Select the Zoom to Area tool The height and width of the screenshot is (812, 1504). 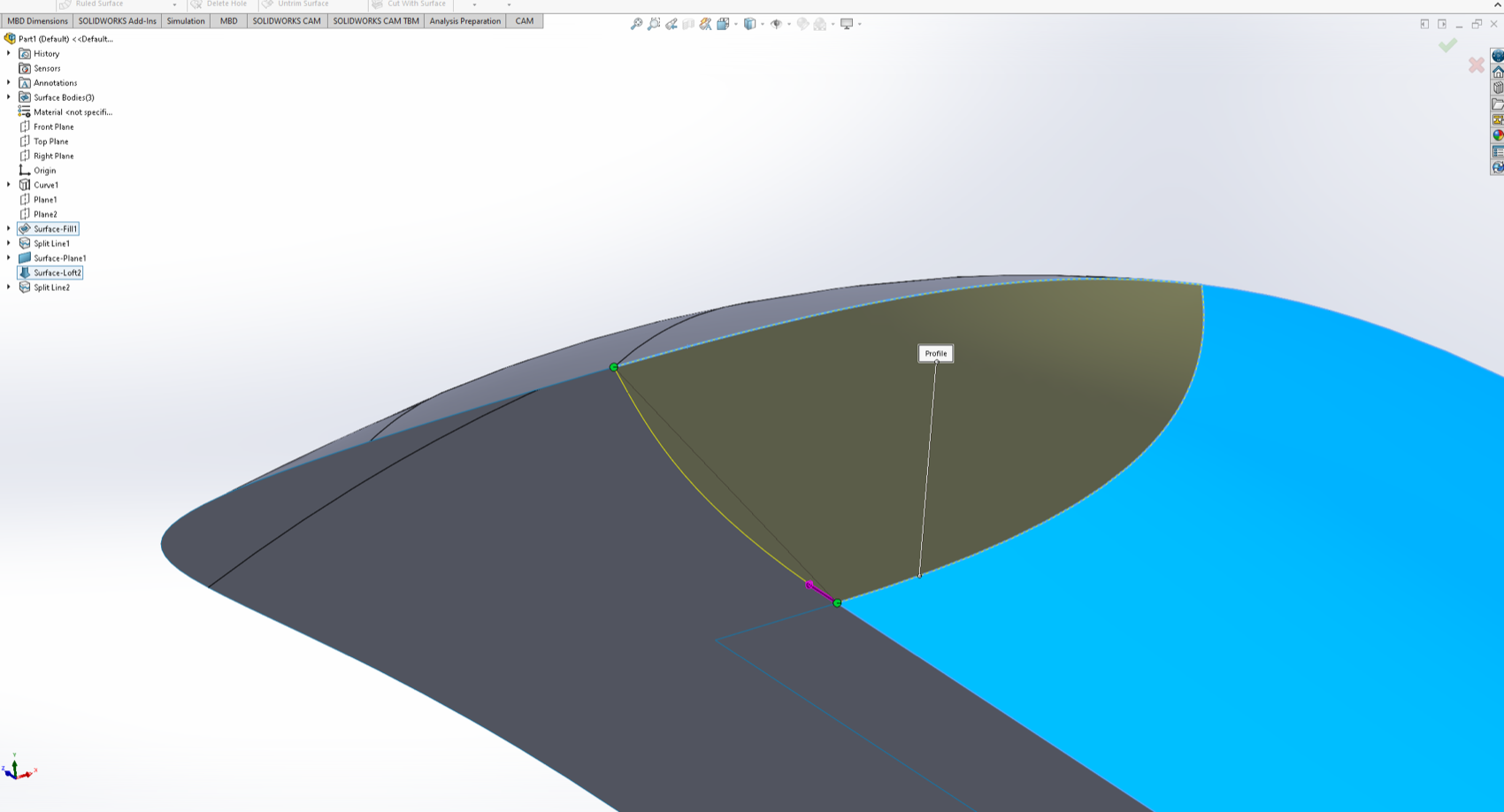pos(654,24)
